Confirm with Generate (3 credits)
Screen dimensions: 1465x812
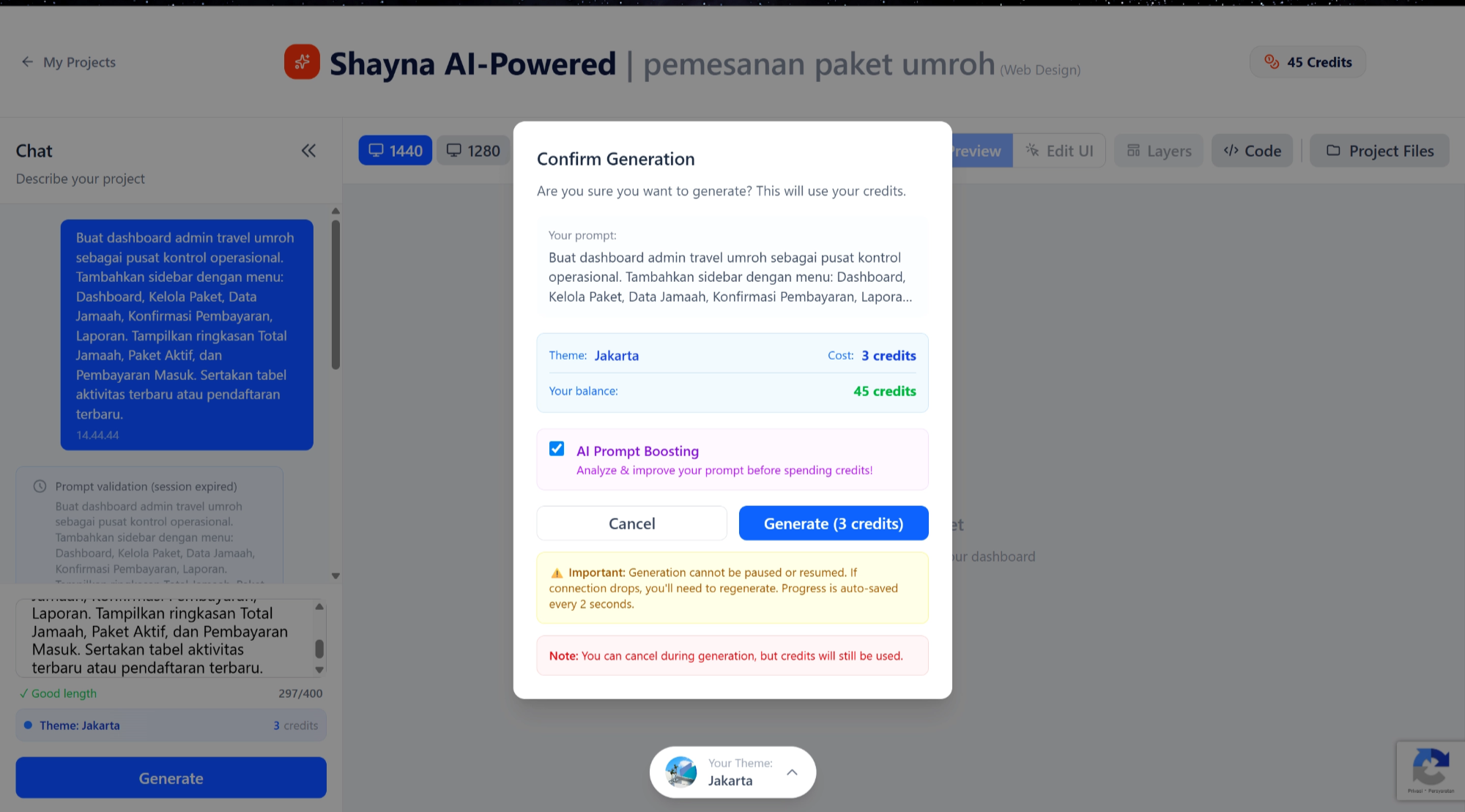click(x=833, y=523)
